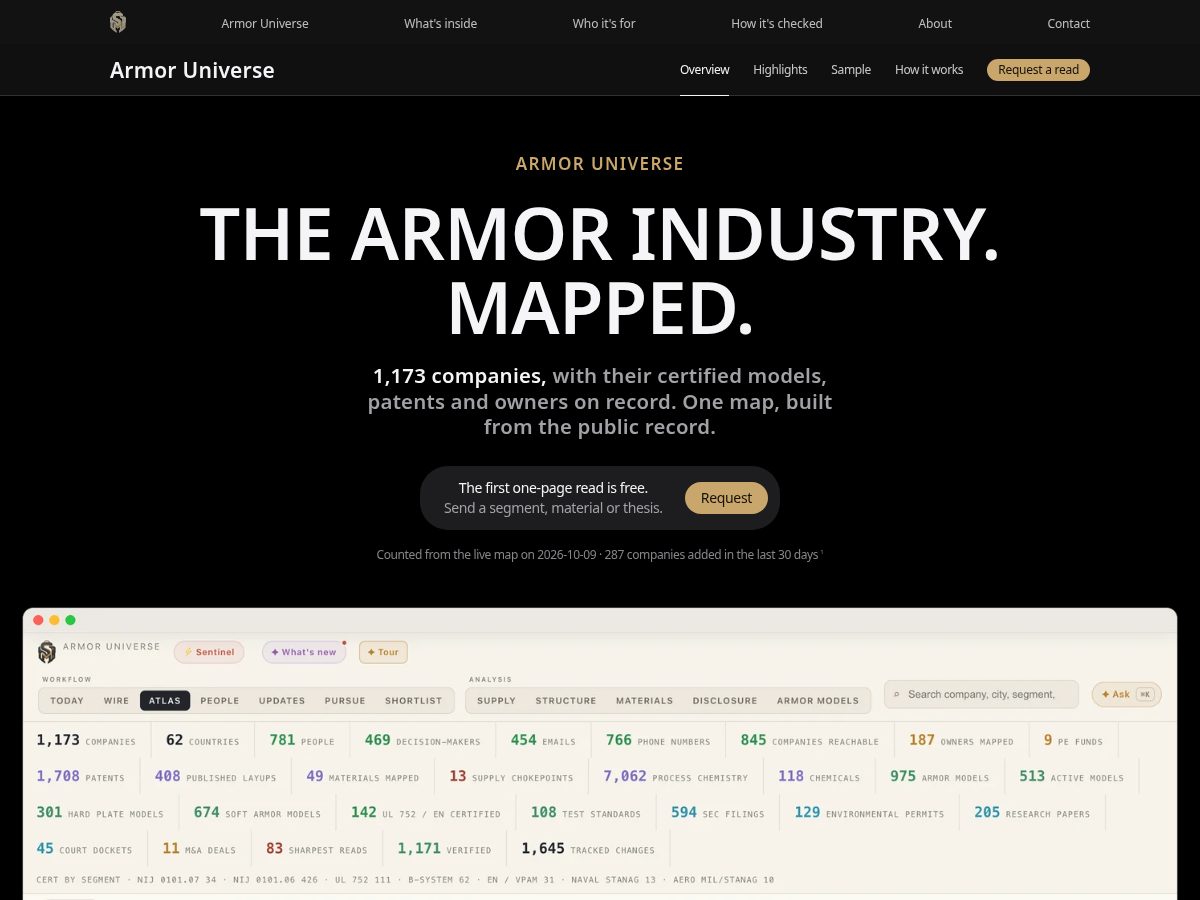Open the What's new pill
The width and height of the screenshot is (1200, 900).
click(x=304, y=652)
